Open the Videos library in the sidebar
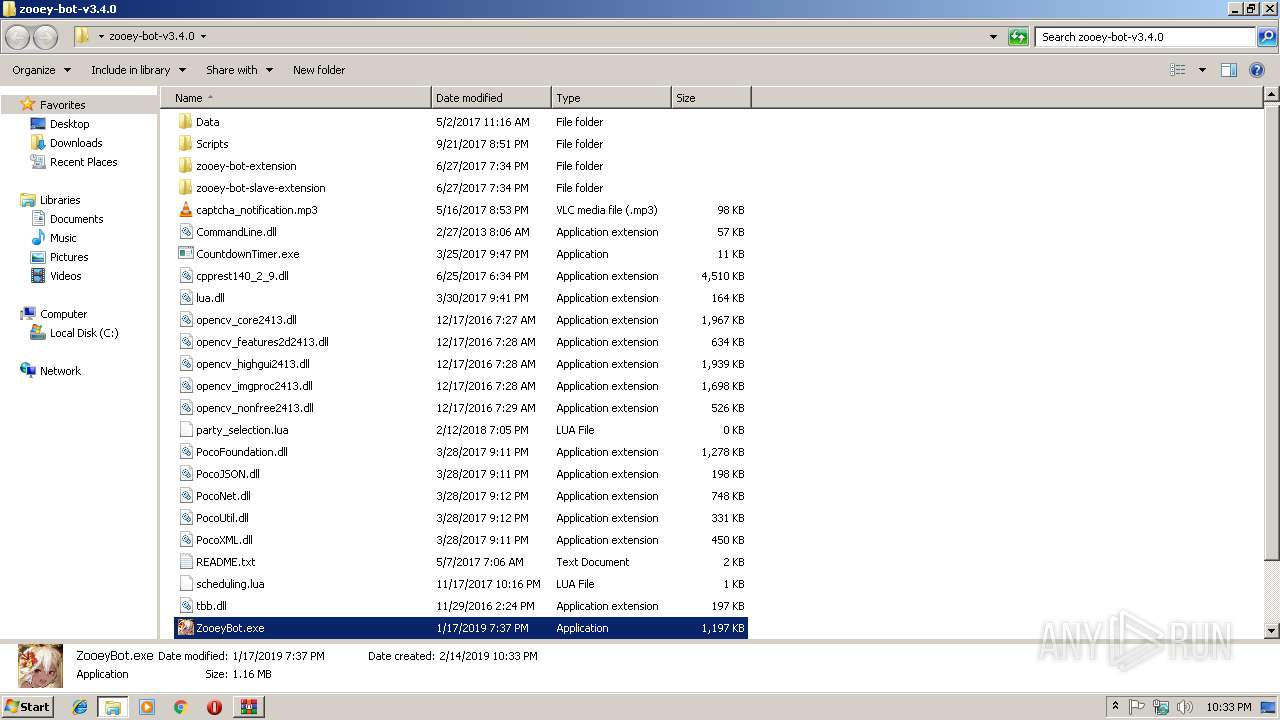Viewport: 1280px width, 720px height. (x=65, y=276)
